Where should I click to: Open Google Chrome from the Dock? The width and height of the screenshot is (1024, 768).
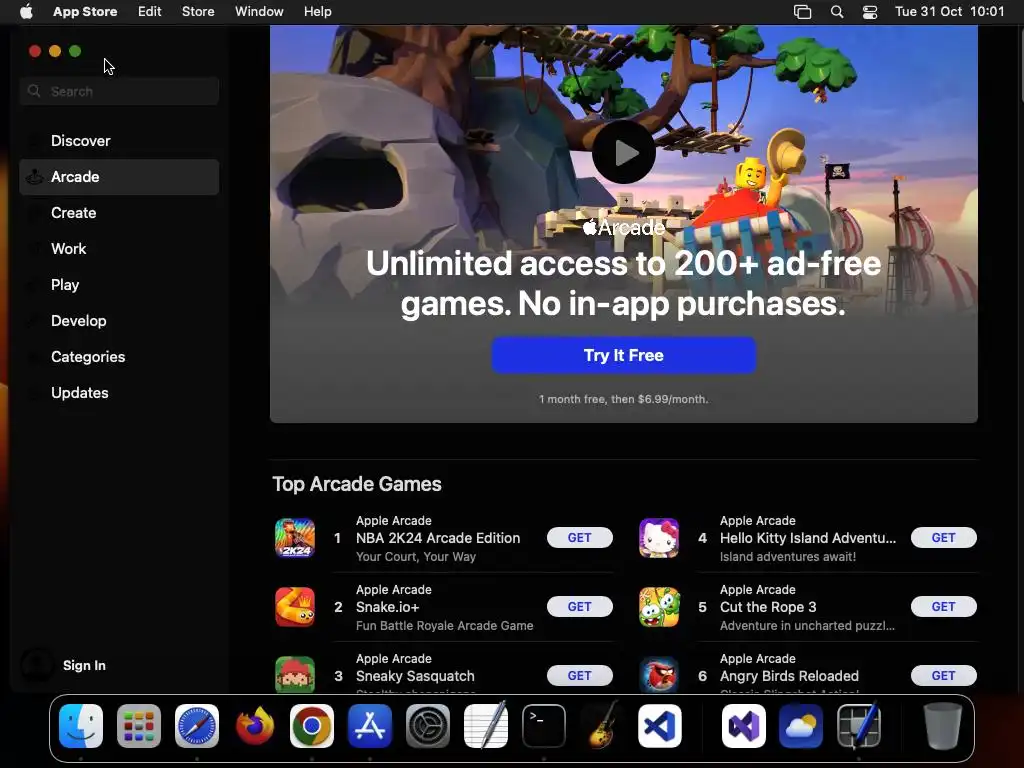coord(312,726)
